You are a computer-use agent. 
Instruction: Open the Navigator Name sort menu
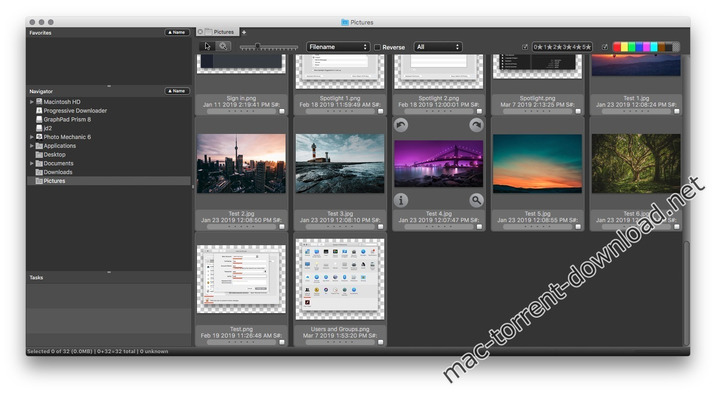(x=177, y=91)
